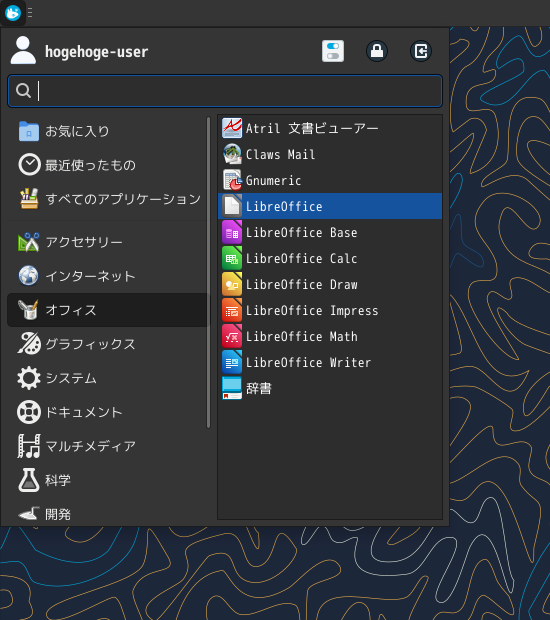Viewport: 550px width, 620px height.
Task: Open Claws Mail
Action: point(330,154)
